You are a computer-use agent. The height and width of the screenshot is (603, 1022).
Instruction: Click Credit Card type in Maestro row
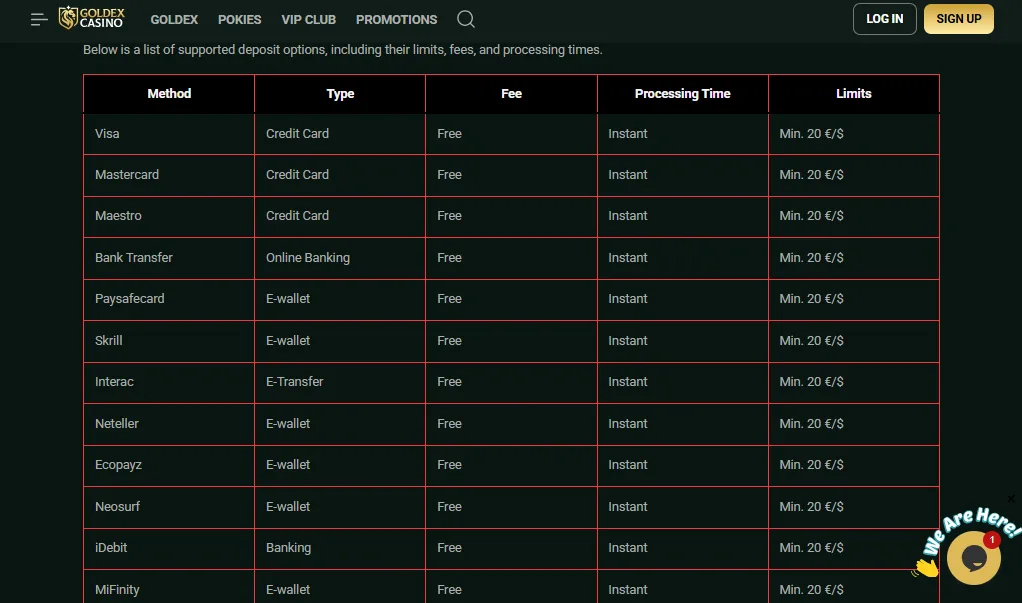pos(340,216)
